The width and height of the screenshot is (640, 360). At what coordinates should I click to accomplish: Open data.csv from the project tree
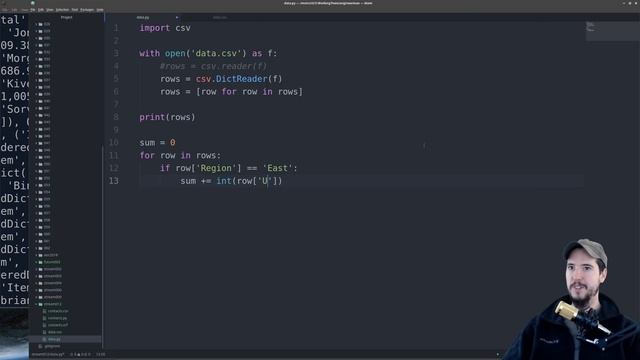point(55,332)
